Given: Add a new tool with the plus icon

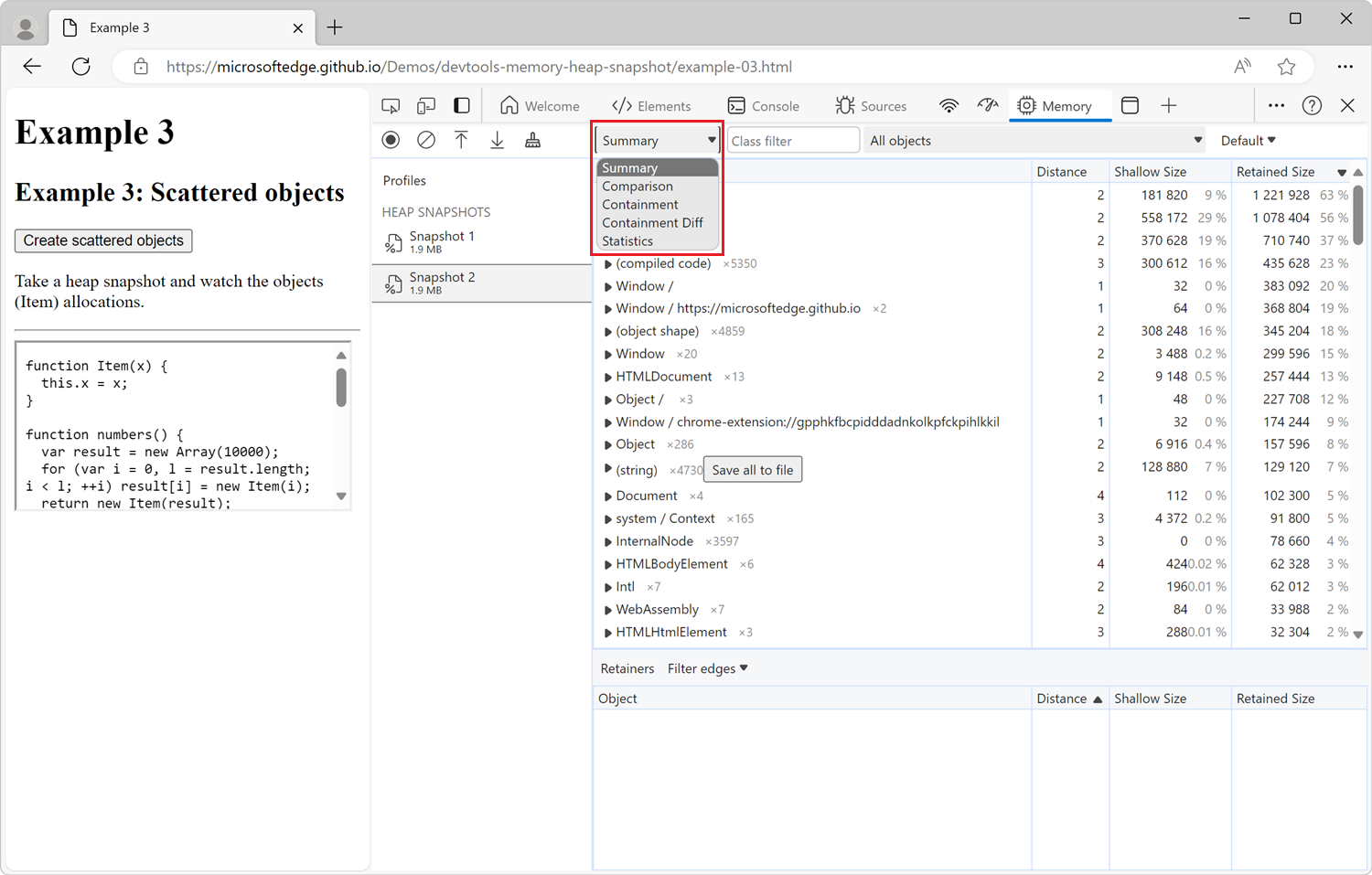Looking at the screenshot, I should [1169, 105].
